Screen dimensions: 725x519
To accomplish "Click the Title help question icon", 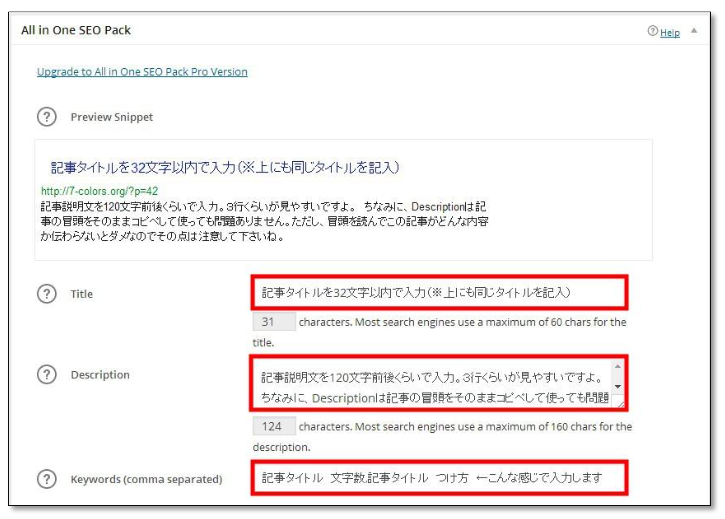I will (47, 294).
